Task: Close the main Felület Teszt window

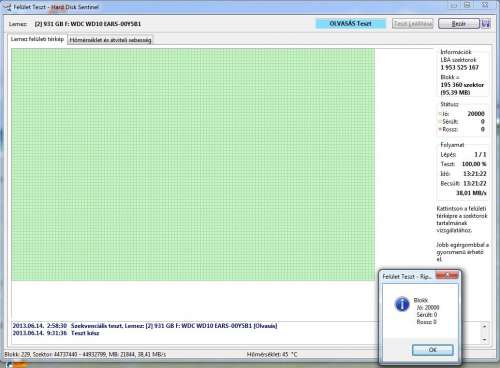Action: [x=485, y=5]
